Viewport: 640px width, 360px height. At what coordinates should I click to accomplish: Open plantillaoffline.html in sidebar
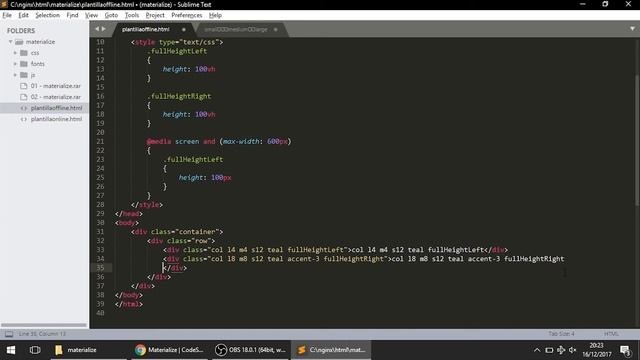[x=56, y=108]
